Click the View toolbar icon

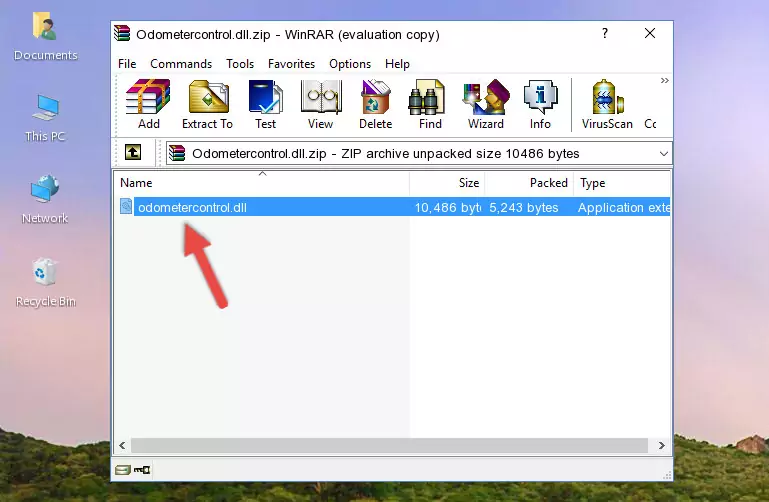point(321,104)
